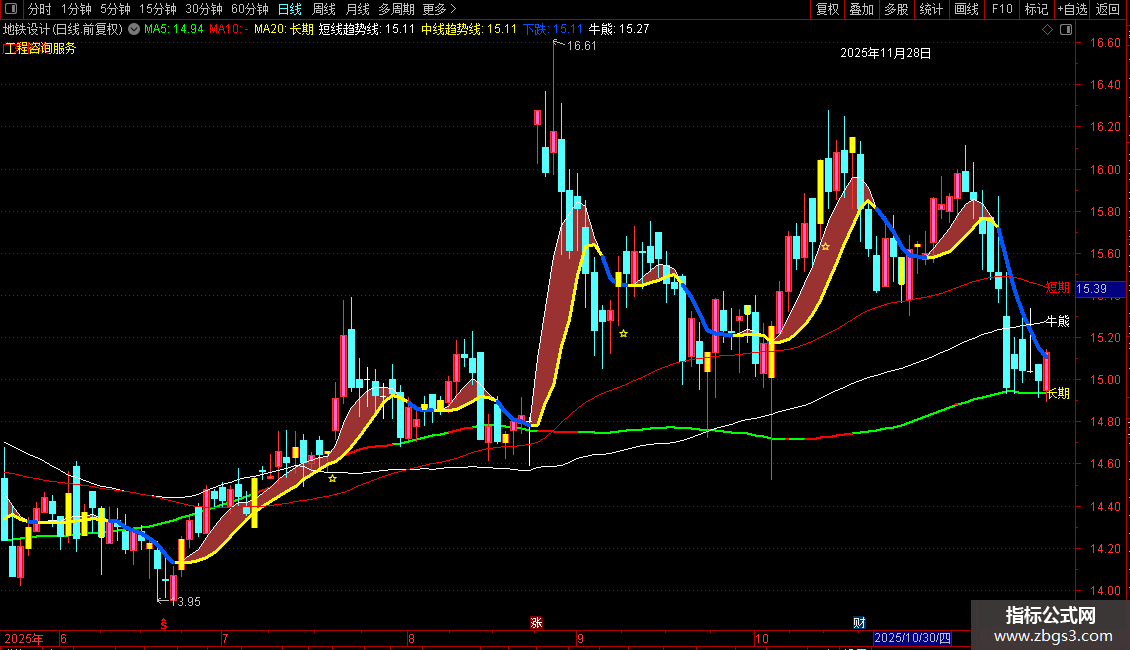Click the 多股 multi-stock button
This screenshot has width=1130, height=650.
897,9
